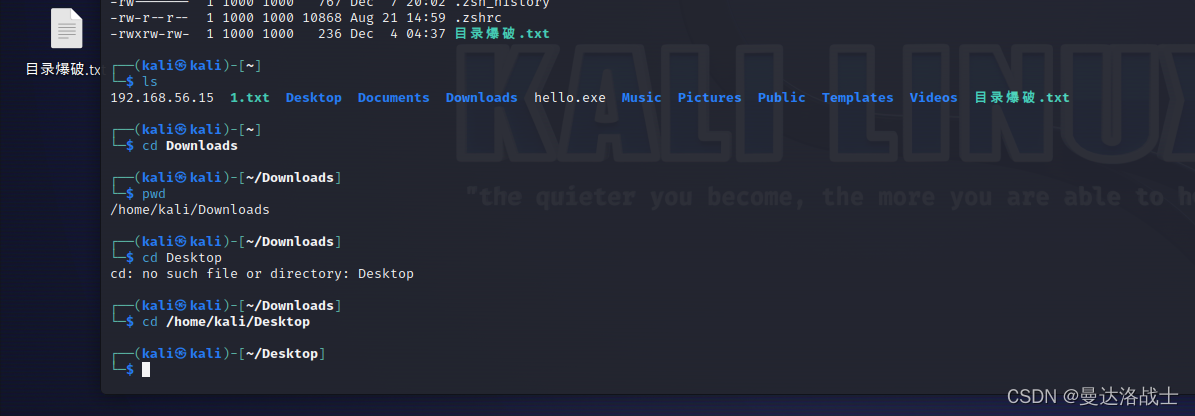Click the terminal cursor at the last prompt
This screenshot has width=1195, height=416.
pyautogui.click(x=146, y=370)
